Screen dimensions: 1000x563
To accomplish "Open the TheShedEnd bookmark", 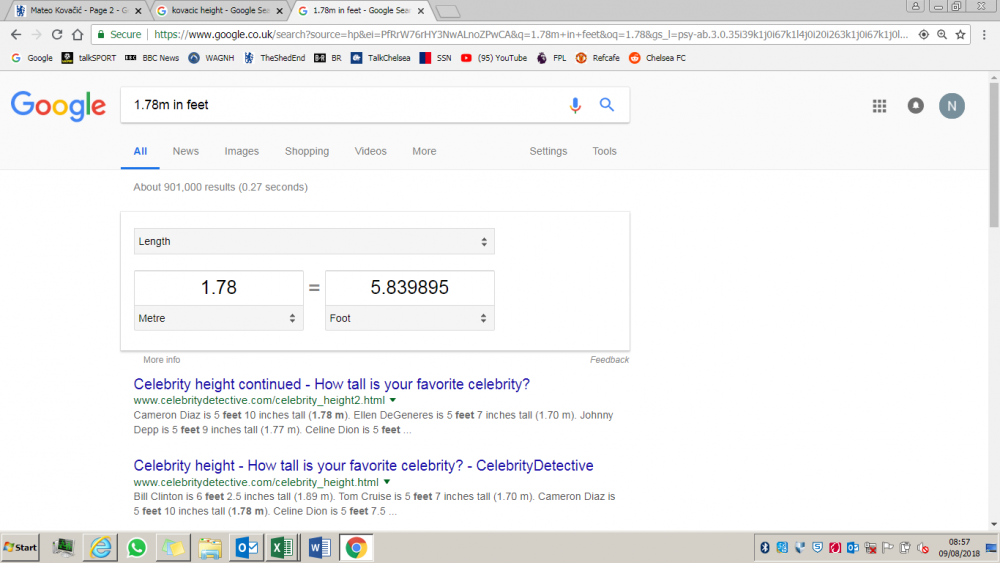I will [274, 58].
